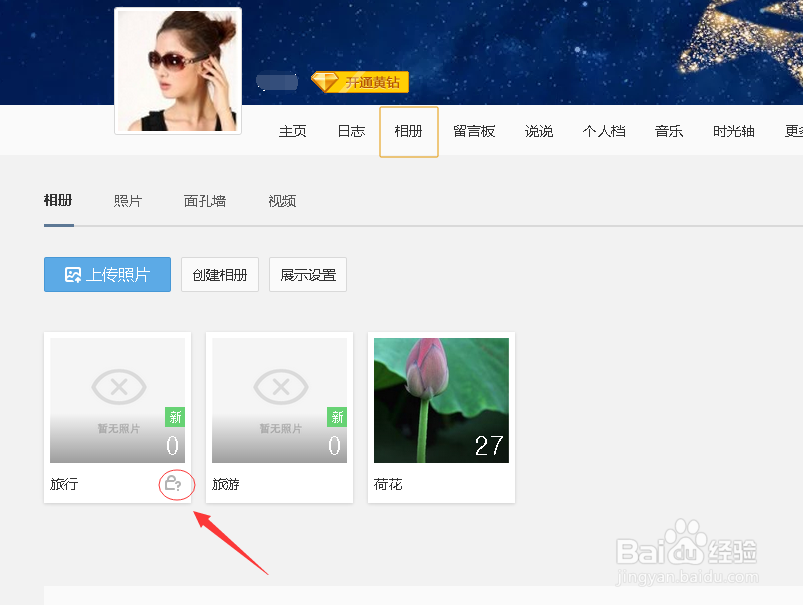The image size is (803, 605).
Task: Click the lock permission icon on 旅行 album
Action: (x=176, y=484)
